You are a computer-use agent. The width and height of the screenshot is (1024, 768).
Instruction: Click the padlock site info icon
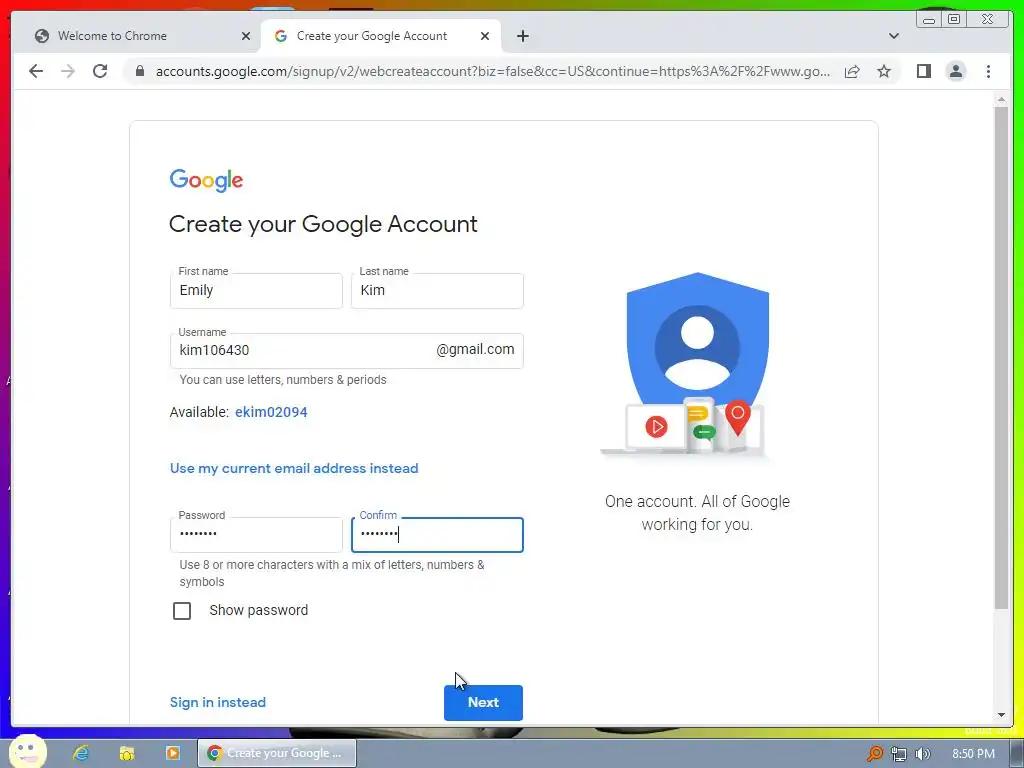coord(140,71)
